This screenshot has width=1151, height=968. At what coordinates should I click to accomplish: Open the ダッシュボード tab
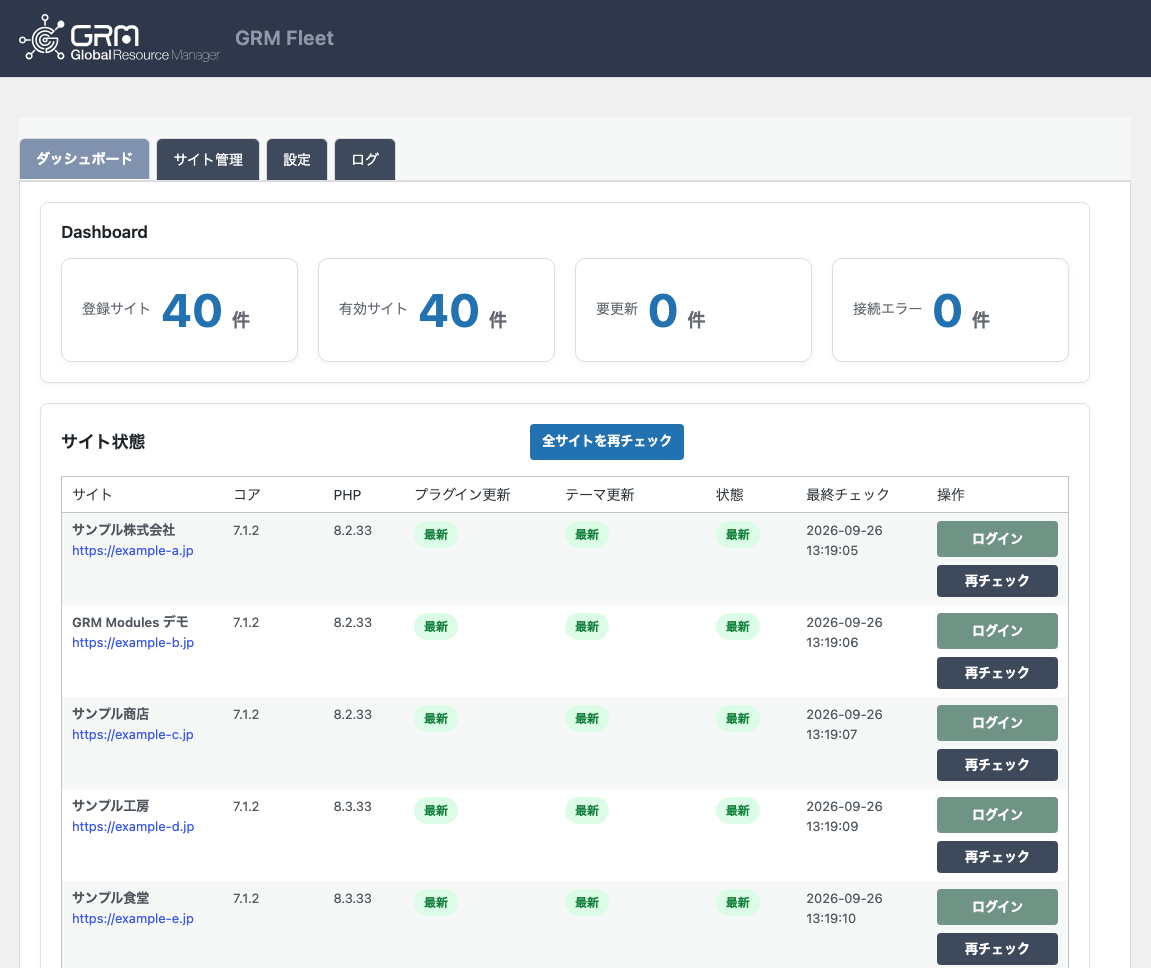click(84, 159)
